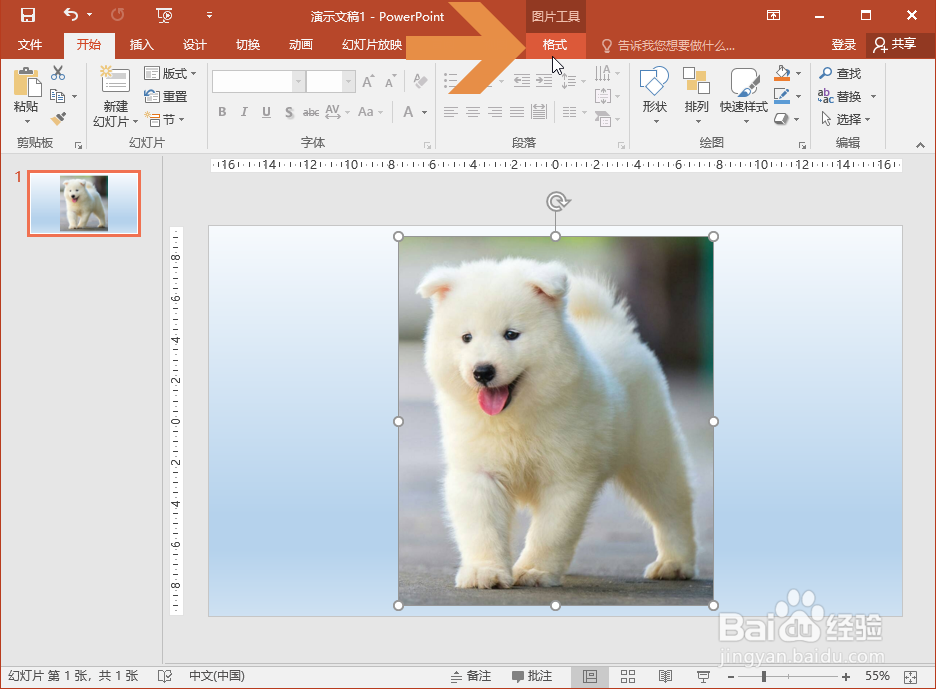Open the font size dropdown
The image size is (936, 689).
[x=347, y=80]
